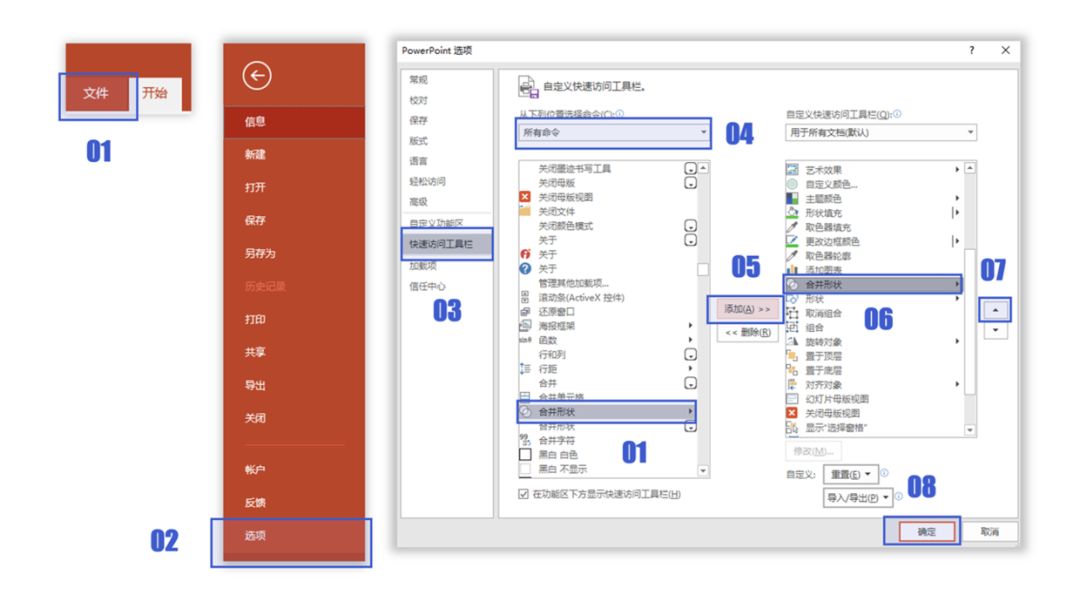Click the back arrow in the backstage menu
The image size is (1080, 608).
point(256,76)
